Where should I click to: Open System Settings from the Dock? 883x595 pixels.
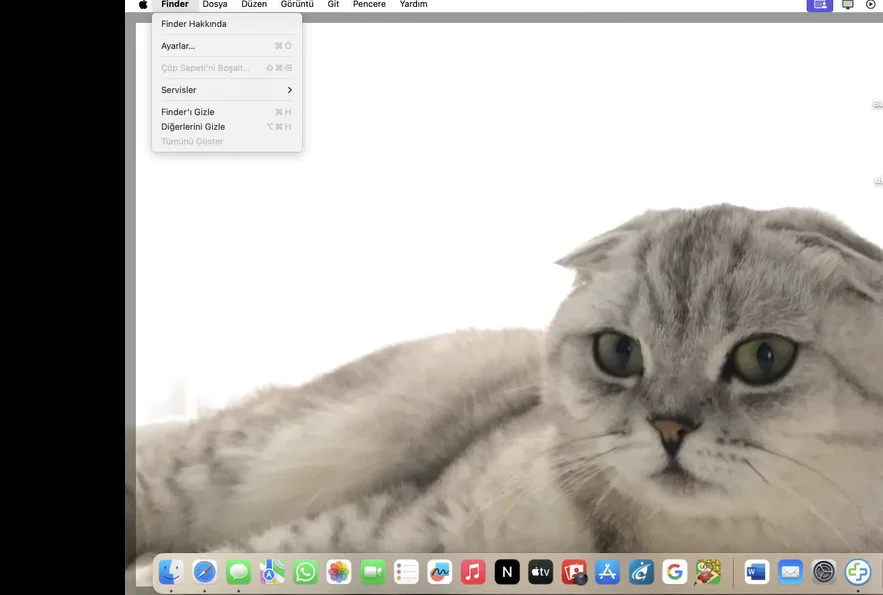point(824,572)
